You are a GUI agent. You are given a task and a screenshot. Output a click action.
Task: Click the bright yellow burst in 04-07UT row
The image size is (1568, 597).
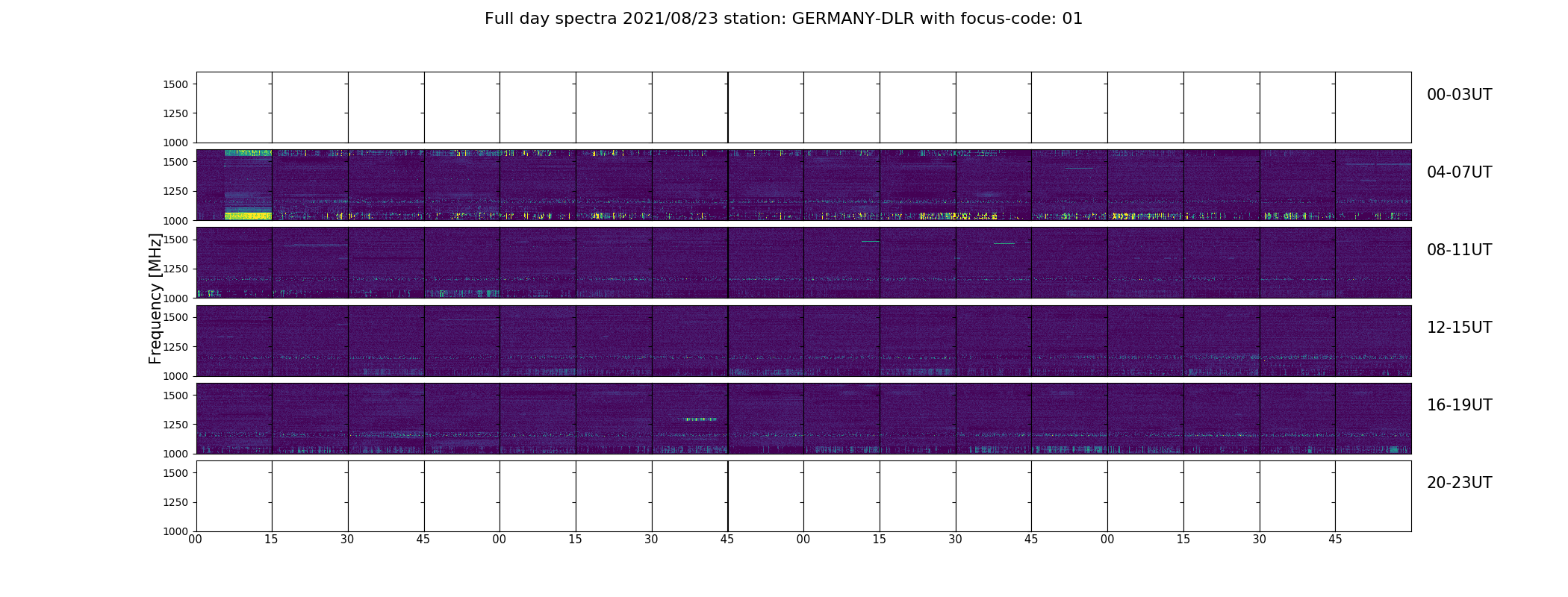coord(248,216)
